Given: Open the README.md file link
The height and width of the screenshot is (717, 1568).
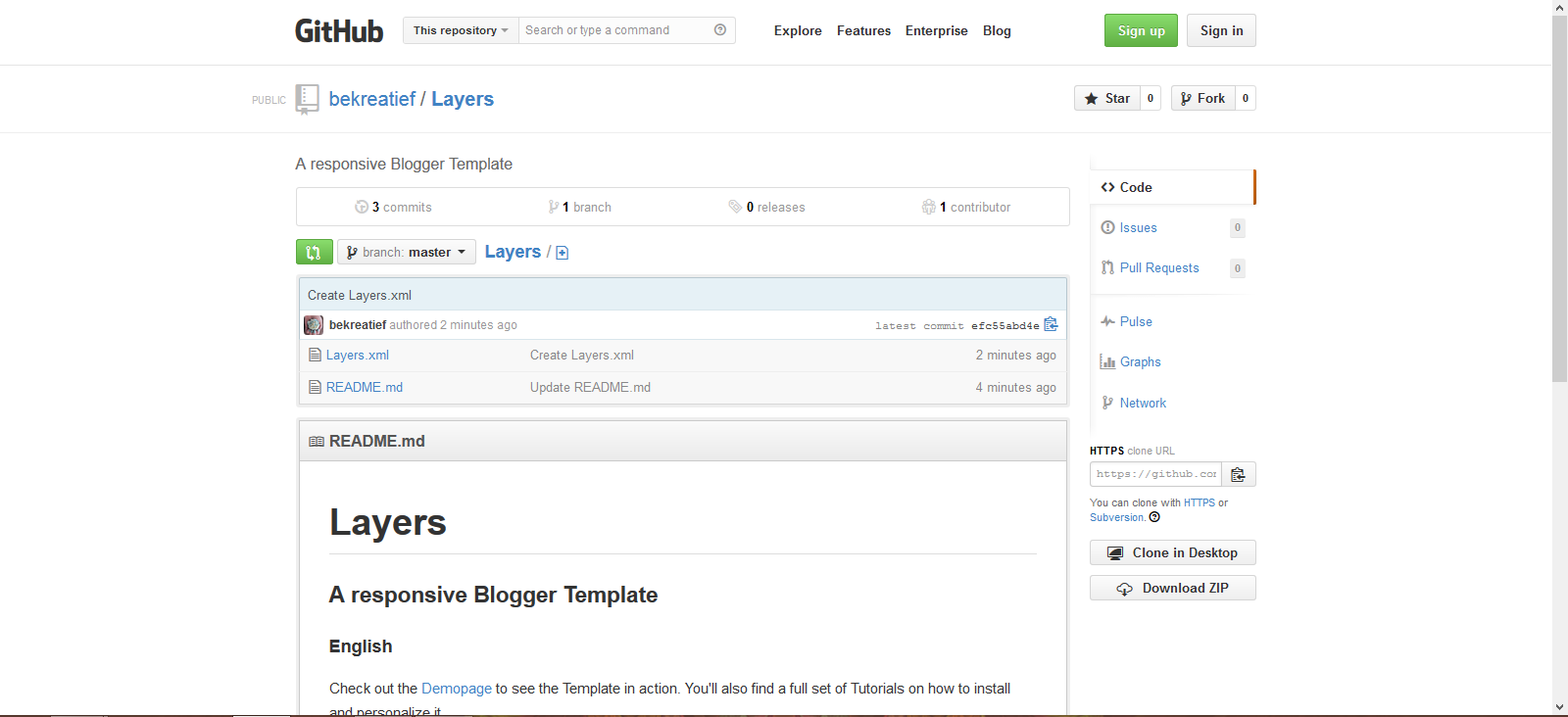Looking at the screenshot, I should (365, 388).
